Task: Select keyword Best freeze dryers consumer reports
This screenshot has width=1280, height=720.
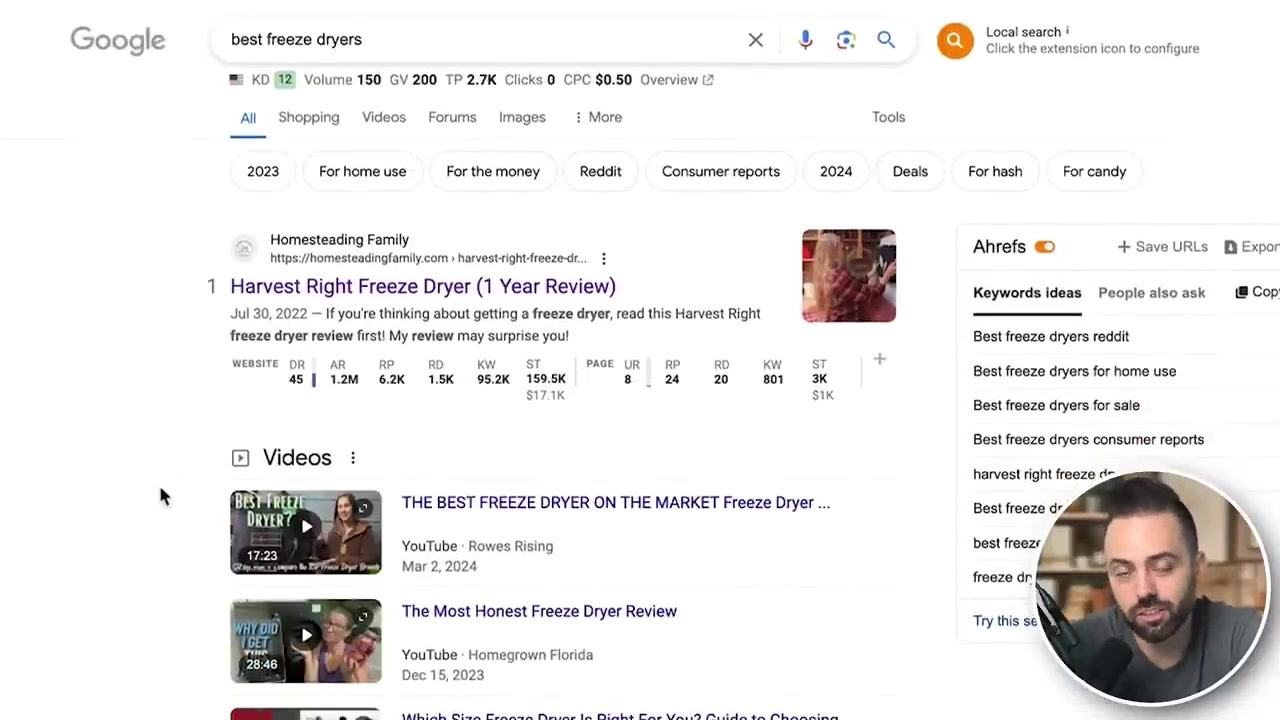Action: coord(1088,440)
